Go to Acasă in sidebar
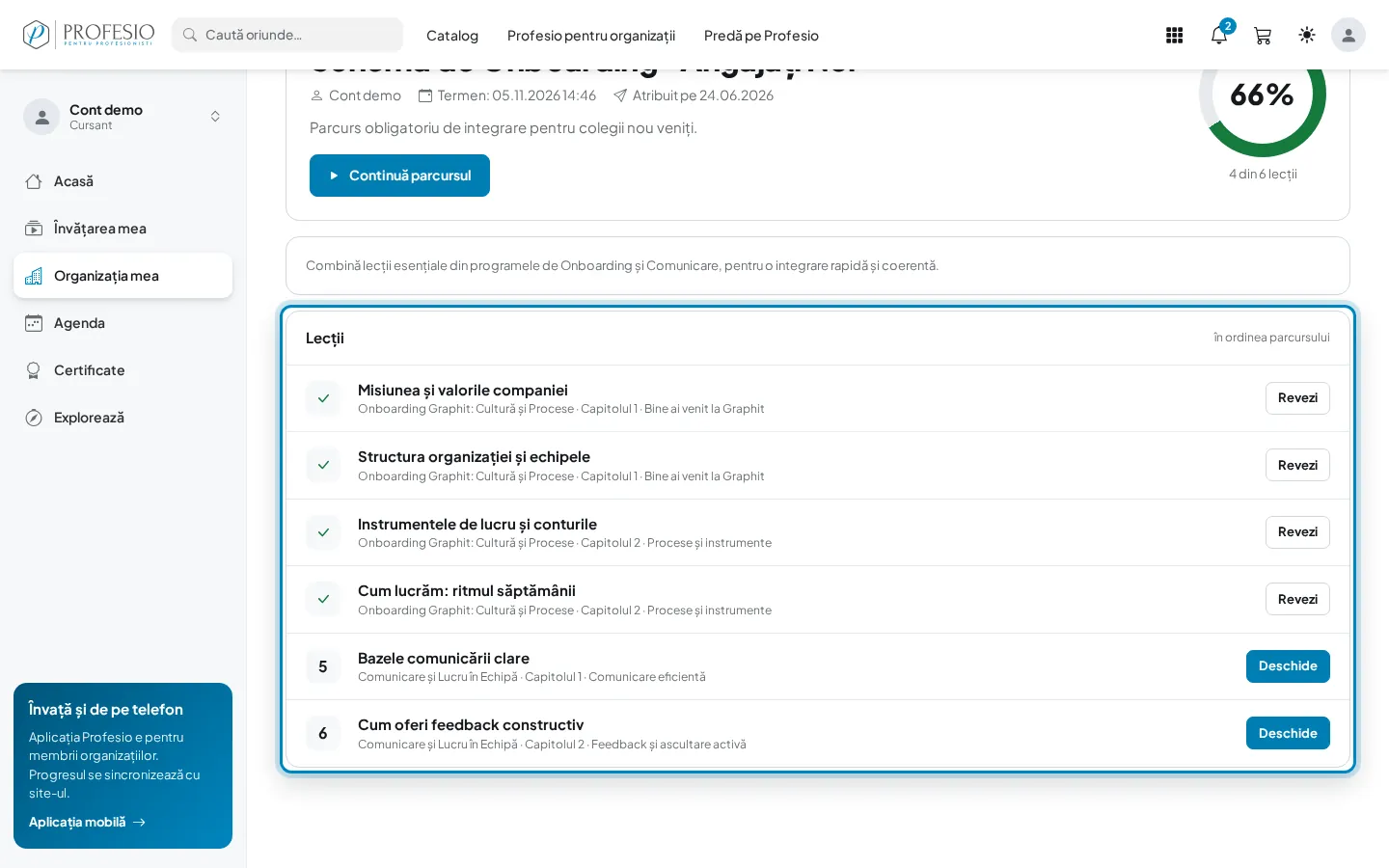1389x868 pixels. [x=123, y=181]
